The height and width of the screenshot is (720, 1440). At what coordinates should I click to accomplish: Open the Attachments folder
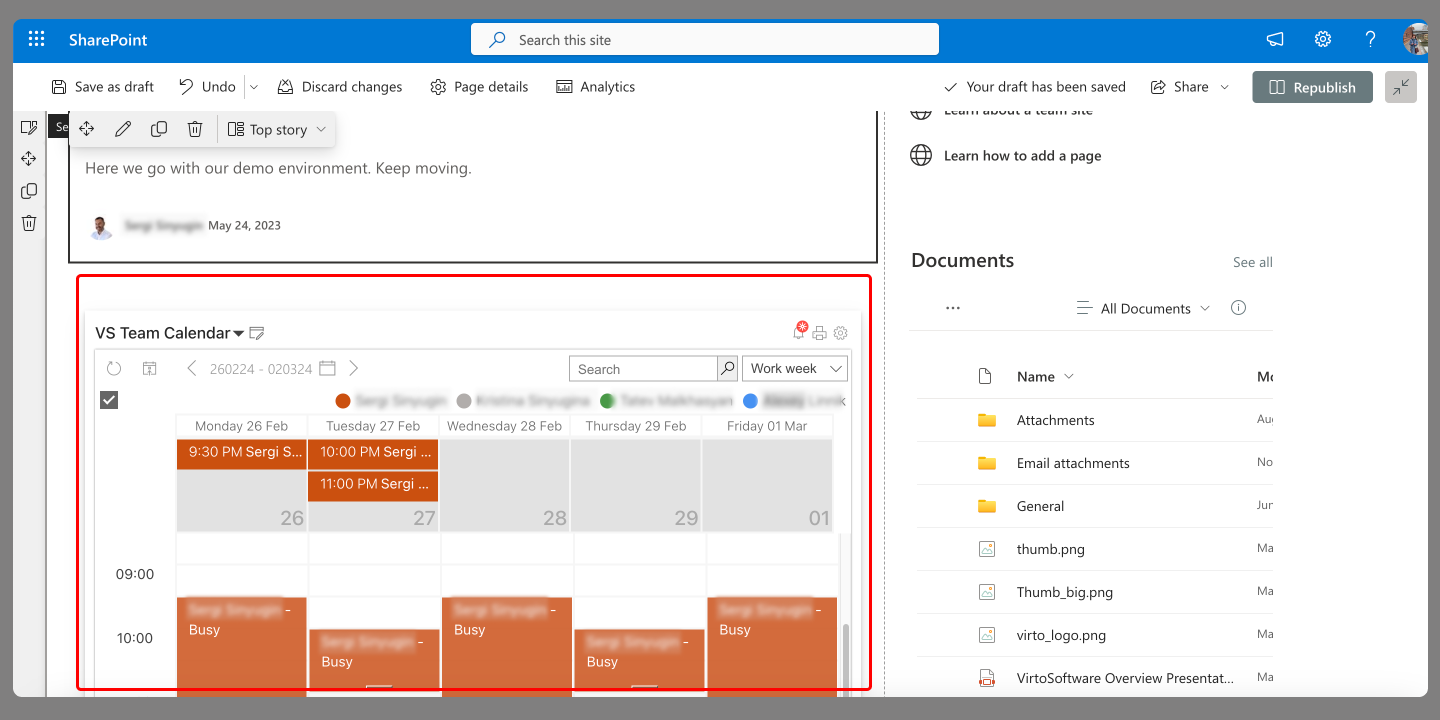tap(1055, 420)
